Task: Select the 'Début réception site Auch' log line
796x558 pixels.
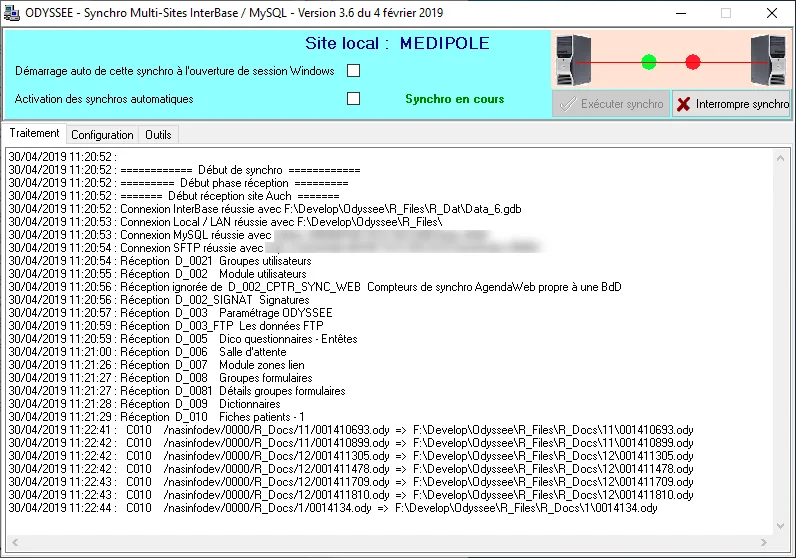Action: tap(174, 196)
